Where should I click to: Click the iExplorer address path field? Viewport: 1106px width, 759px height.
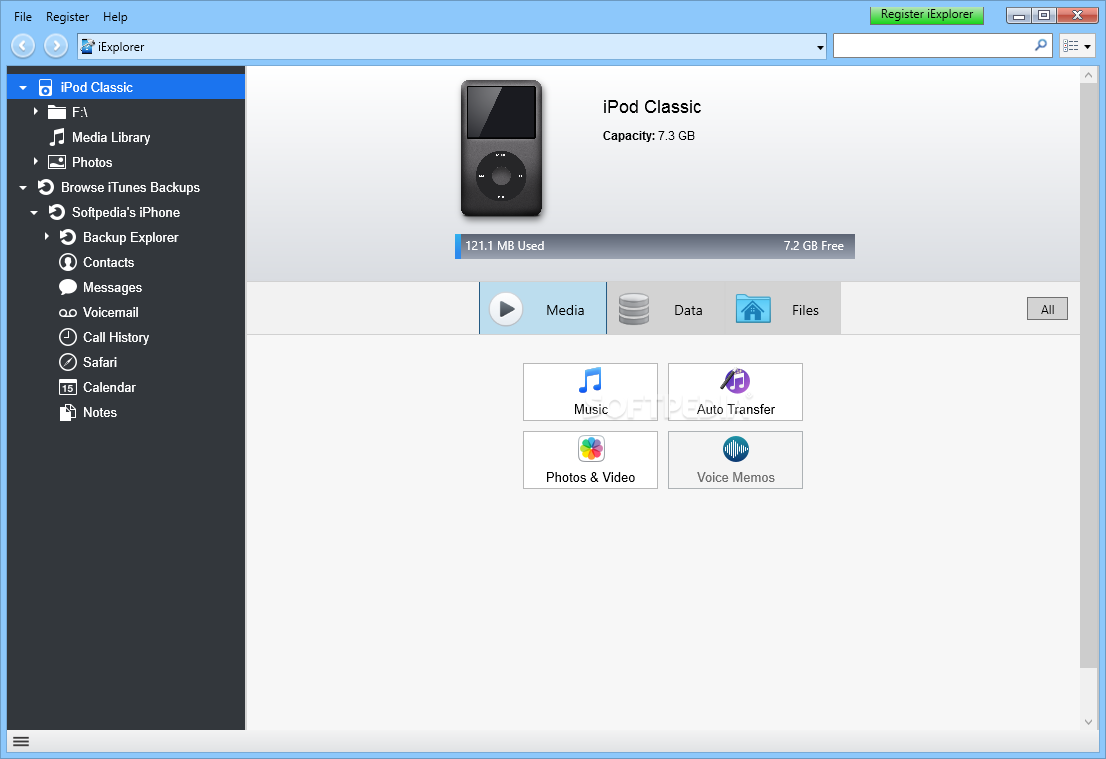(451, 47)
